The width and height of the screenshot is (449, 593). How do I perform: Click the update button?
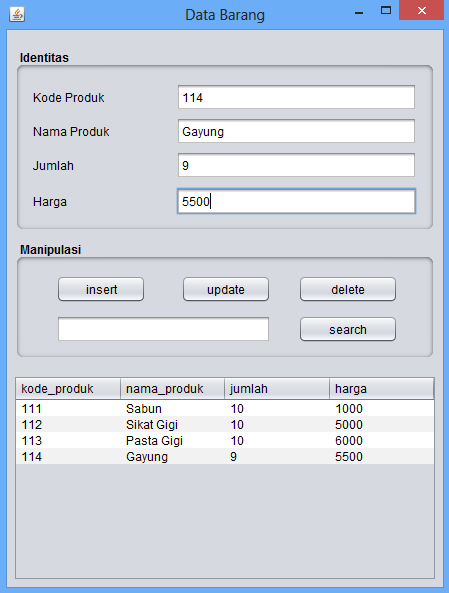coord(226,289)
